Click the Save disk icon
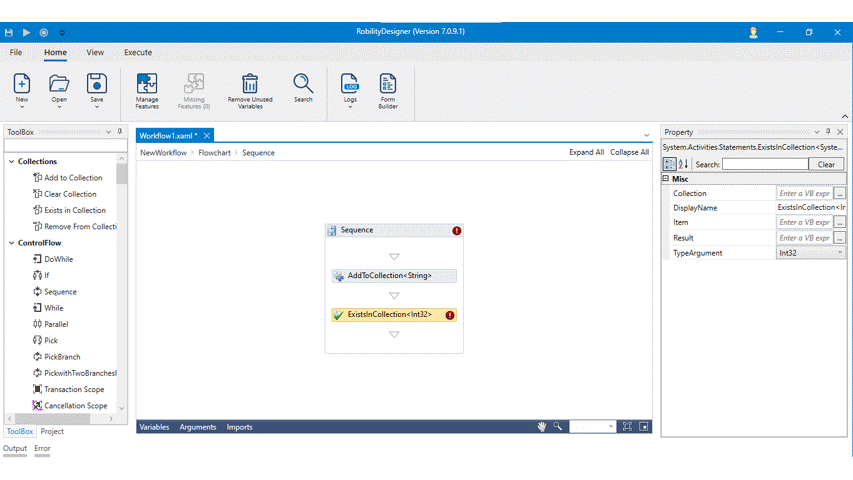 [x=96, y=84]
